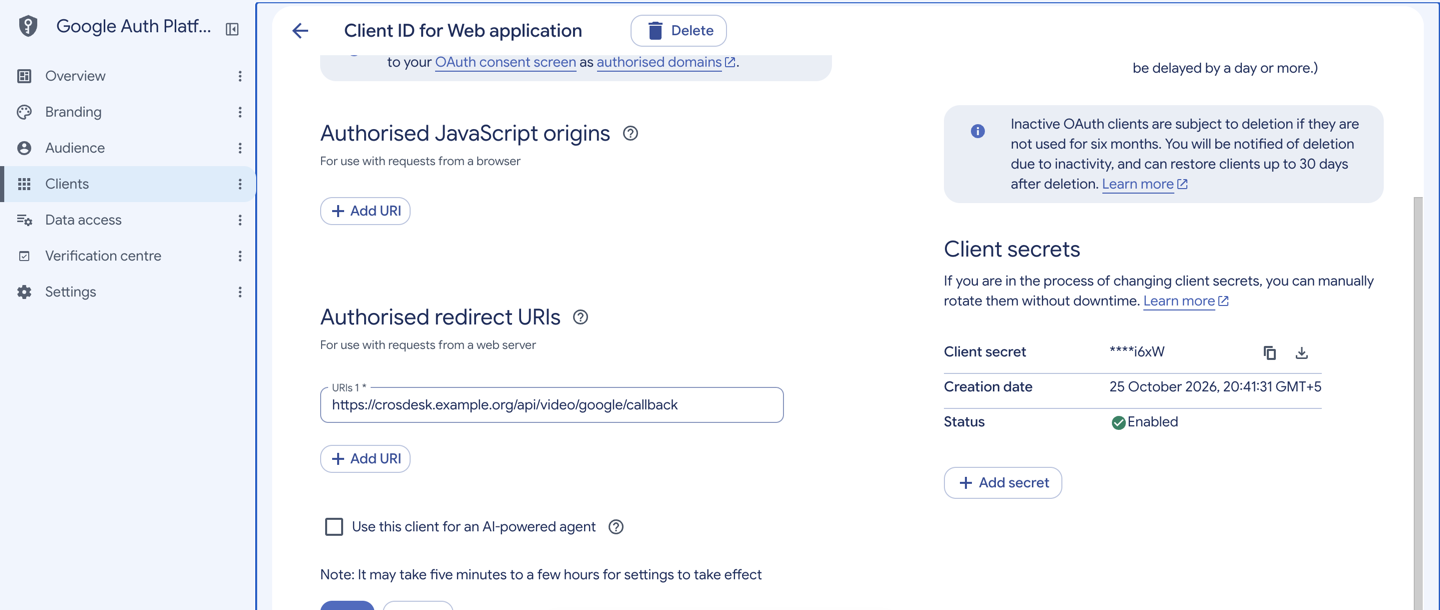Open the Verification centre page
This screenshot has height=610, width=1440.
pyautogui.click(x=103, y=256)
